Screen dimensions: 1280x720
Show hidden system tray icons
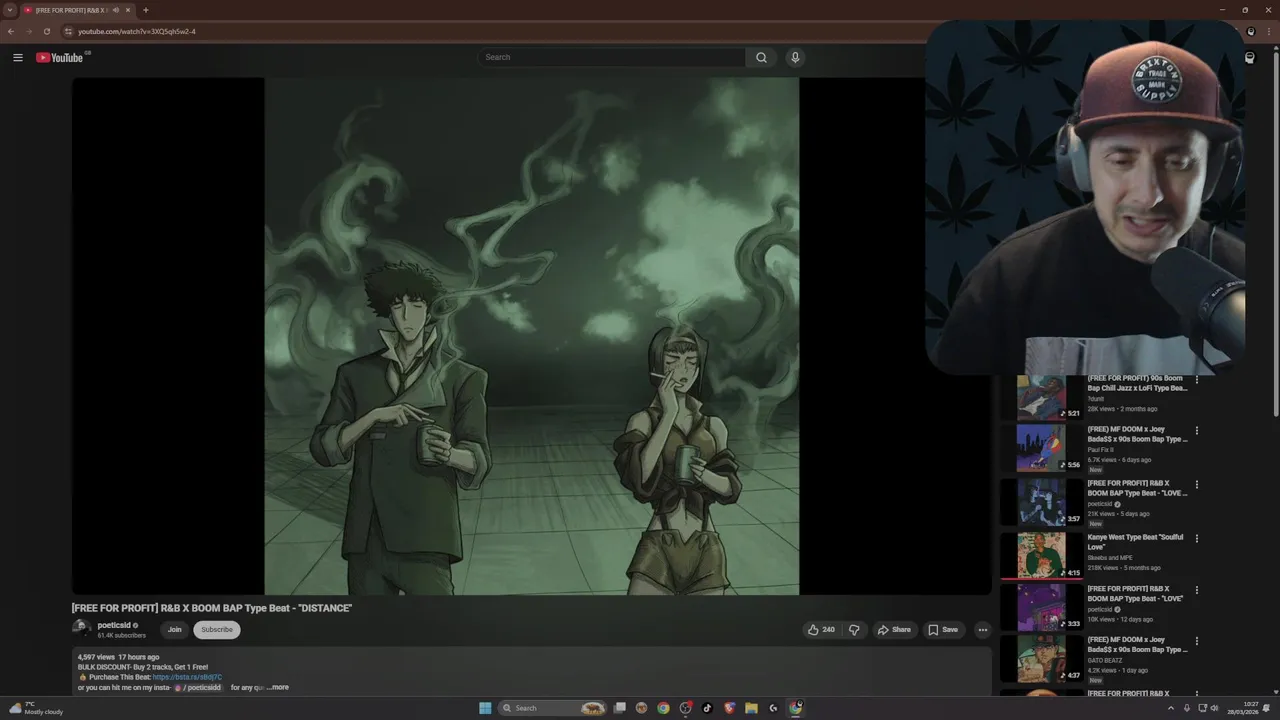[1171, 708]
